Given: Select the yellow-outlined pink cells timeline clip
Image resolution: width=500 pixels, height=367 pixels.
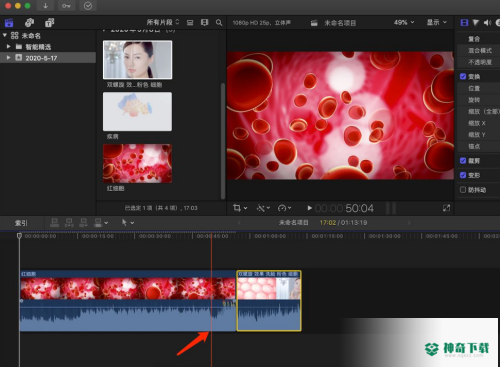Looking at the screenshot, I should pyautogui.click(x=269, y=301).
